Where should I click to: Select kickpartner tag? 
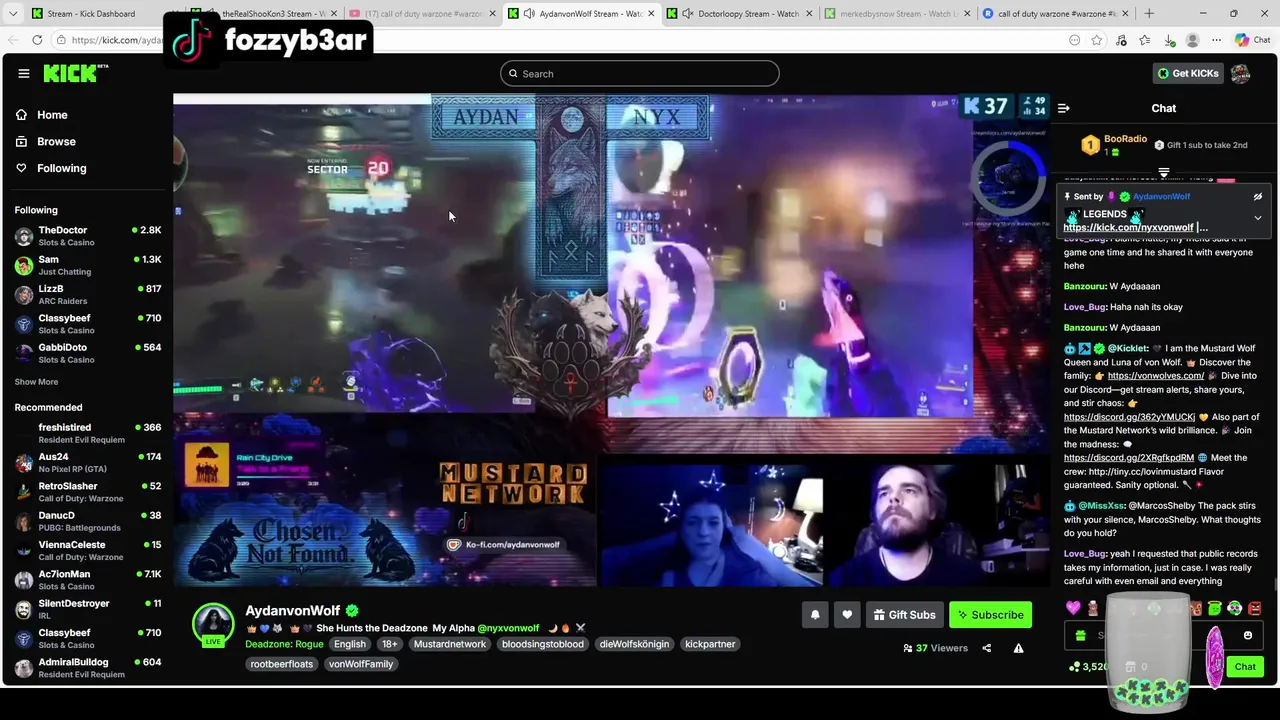[710, 644]
